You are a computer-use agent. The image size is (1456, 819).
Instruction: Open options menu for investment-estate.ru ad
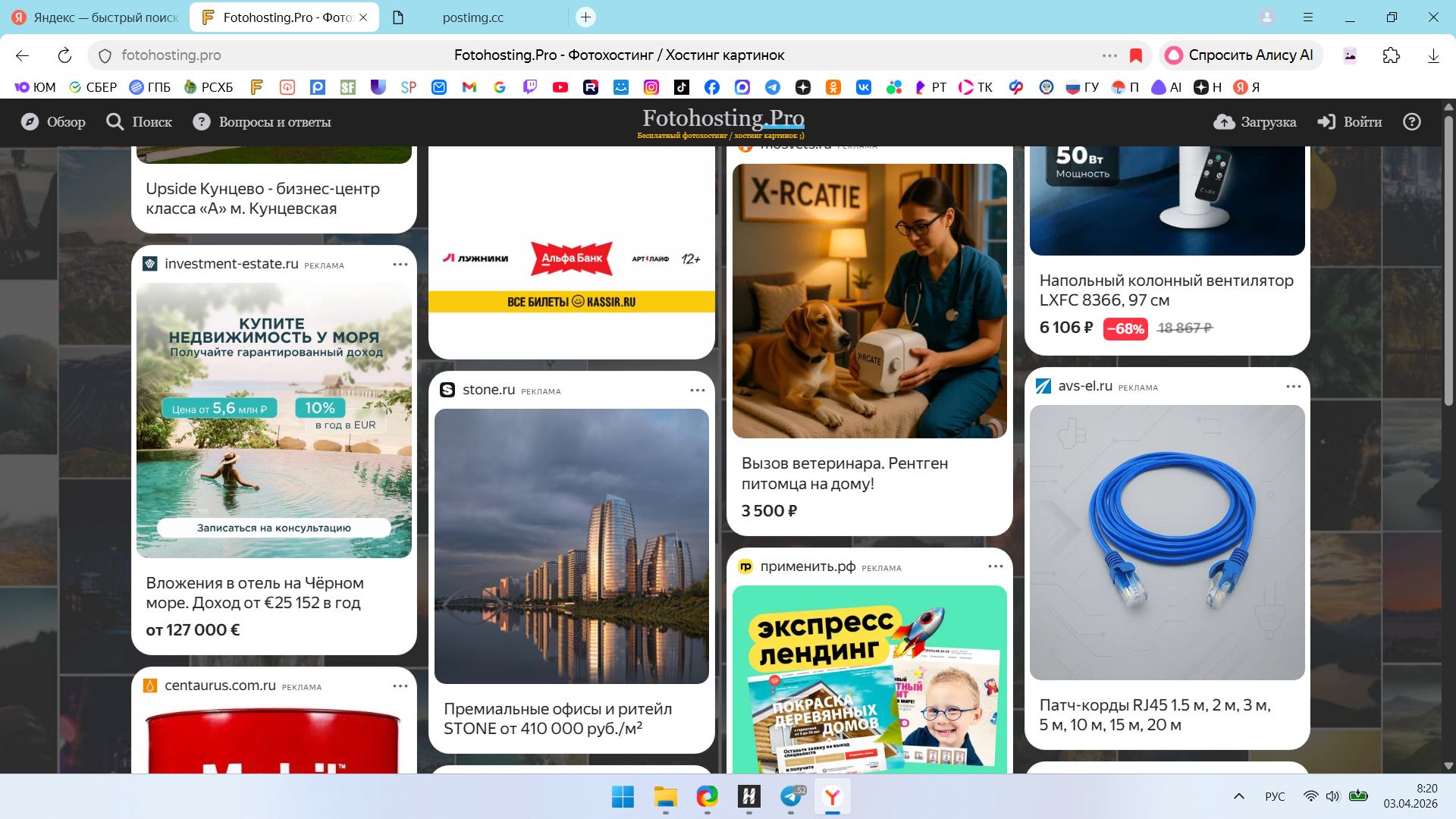pyautogui.click(x=400, y=265)
